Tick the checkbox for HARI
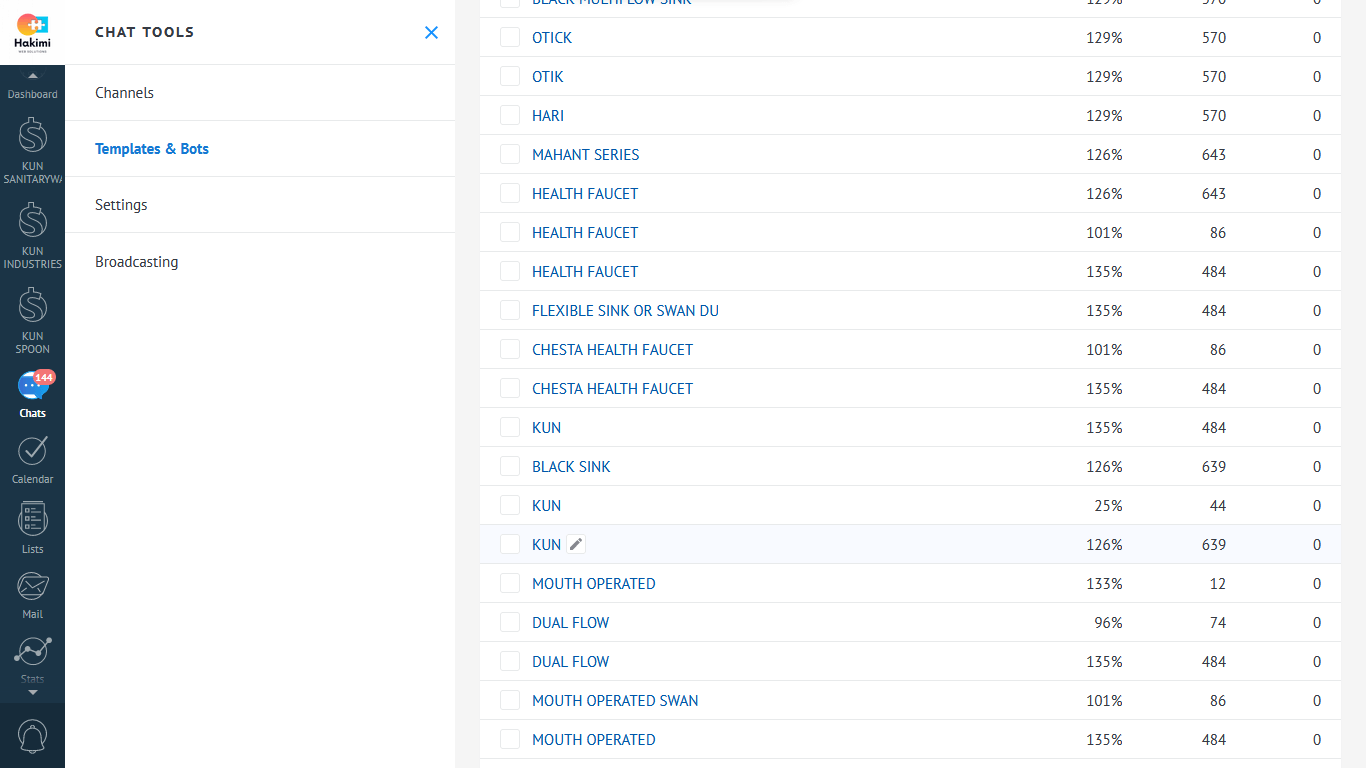The height and width of the screenshot is (768, 1366). (x=510, y=115)
